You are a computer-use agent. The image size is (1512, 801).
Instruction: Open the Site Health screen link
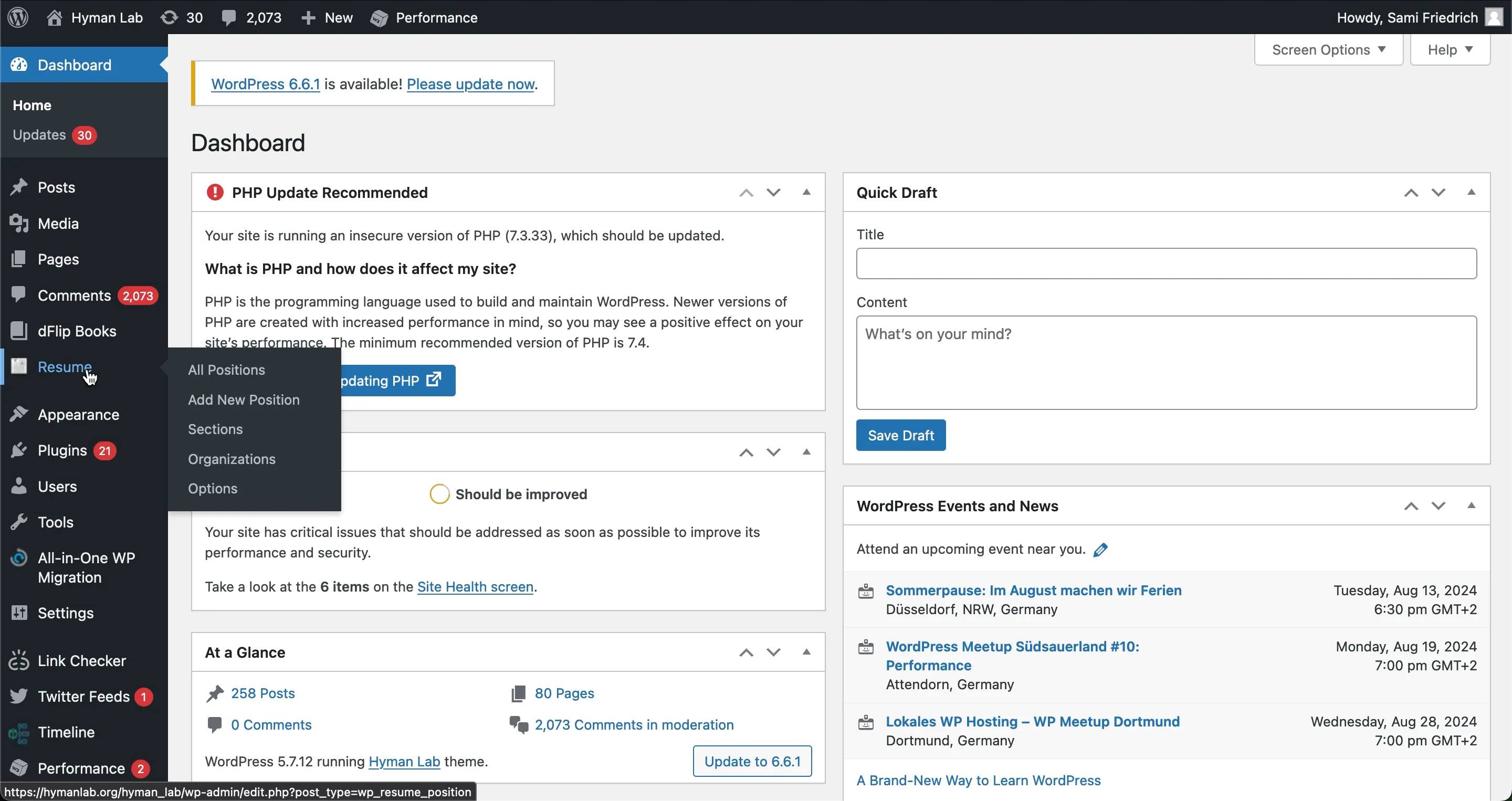point(476,587)
